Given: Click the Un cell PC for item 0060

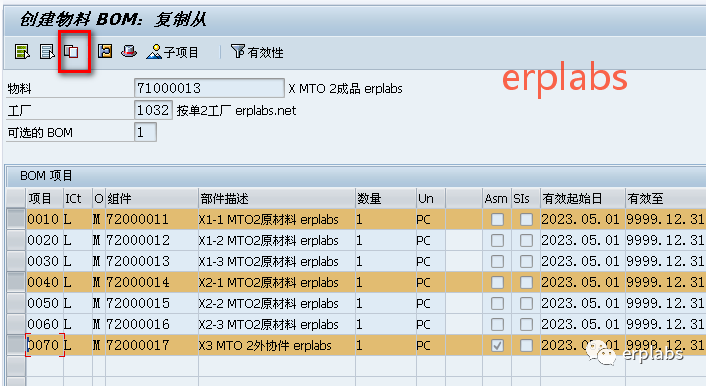Looking at the screenshot, I should tap(430, 324).
